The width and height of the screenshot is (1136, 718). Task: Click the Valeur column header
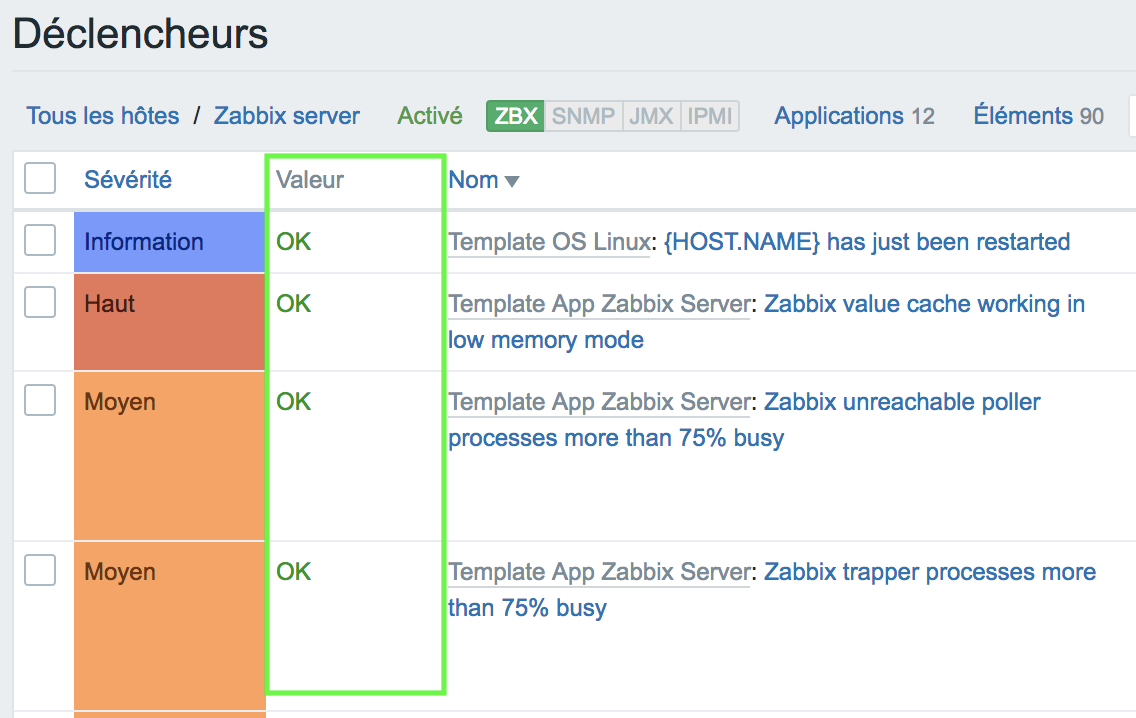pyautogui.click(x=310, y=180)
